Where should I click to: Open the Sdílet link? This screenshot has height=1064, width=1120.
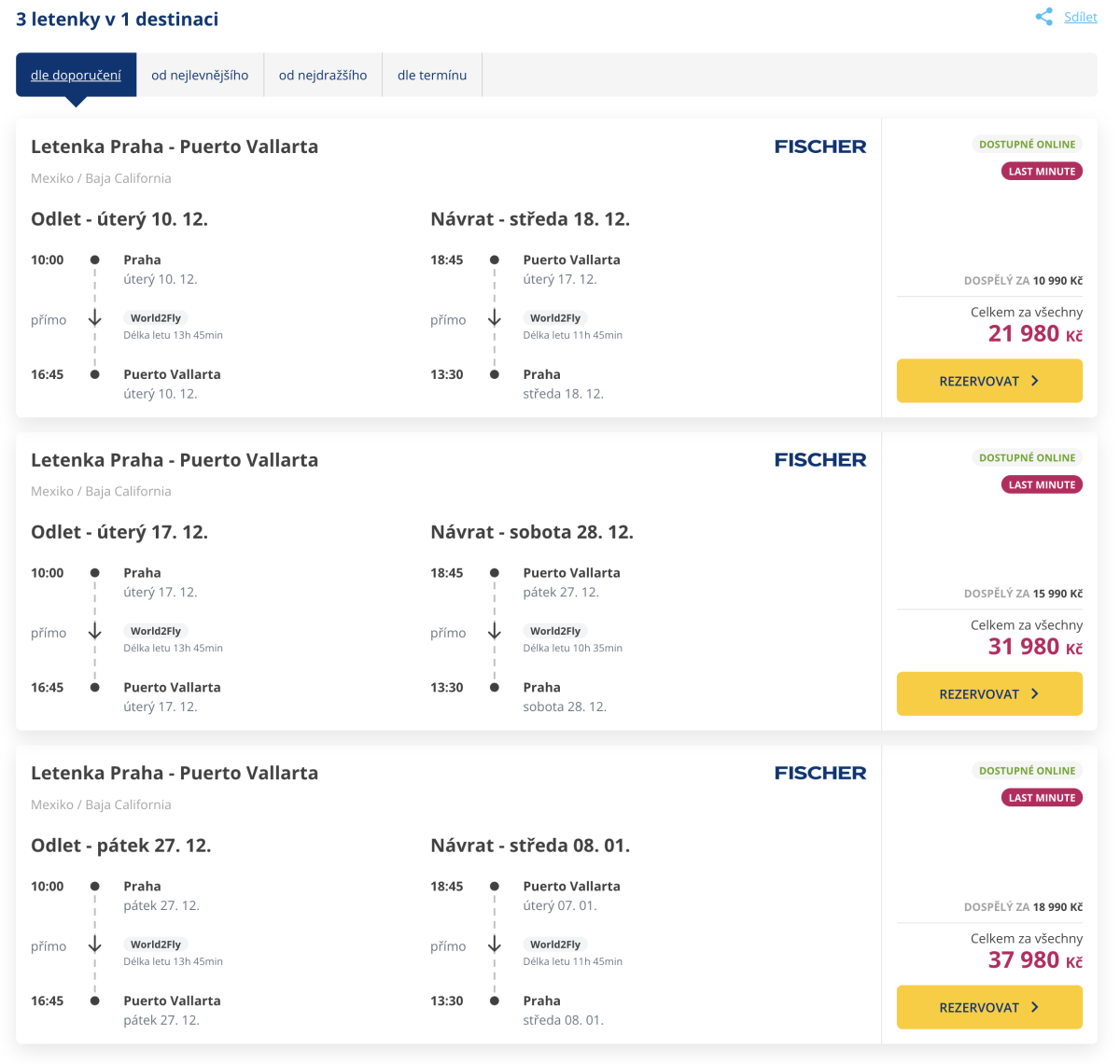[x=1080, y=17]
